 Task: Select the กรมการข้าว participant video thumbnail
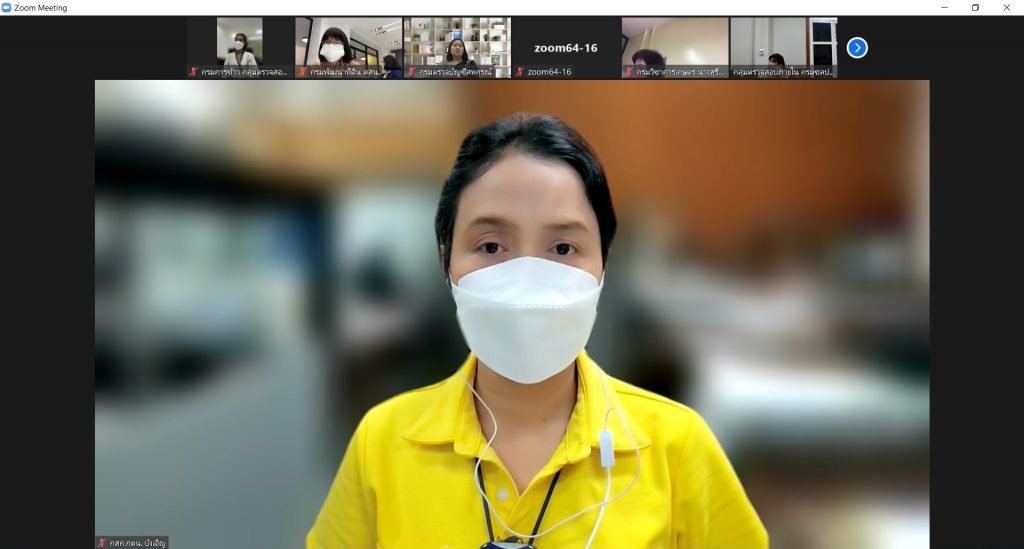pos(240,42)
